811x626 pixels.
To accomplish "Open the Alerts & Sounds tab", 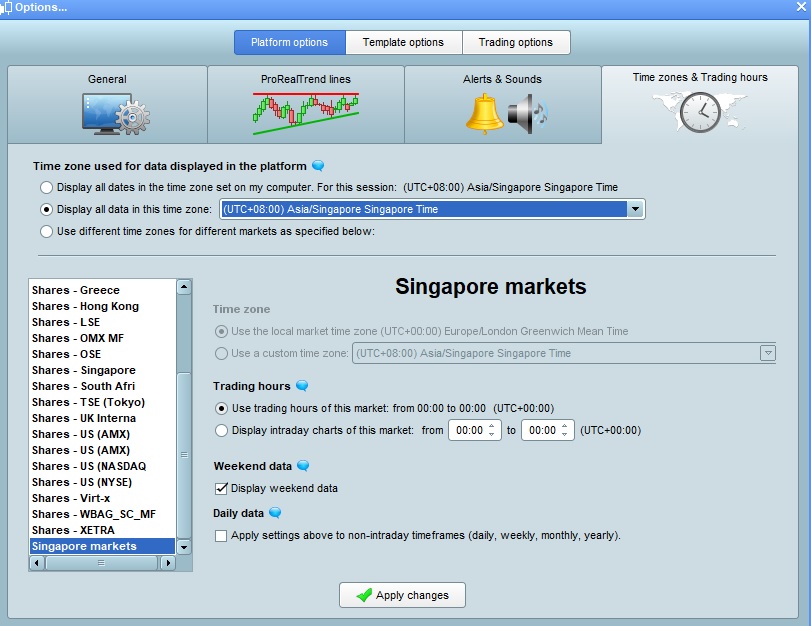I will (502, 105).
